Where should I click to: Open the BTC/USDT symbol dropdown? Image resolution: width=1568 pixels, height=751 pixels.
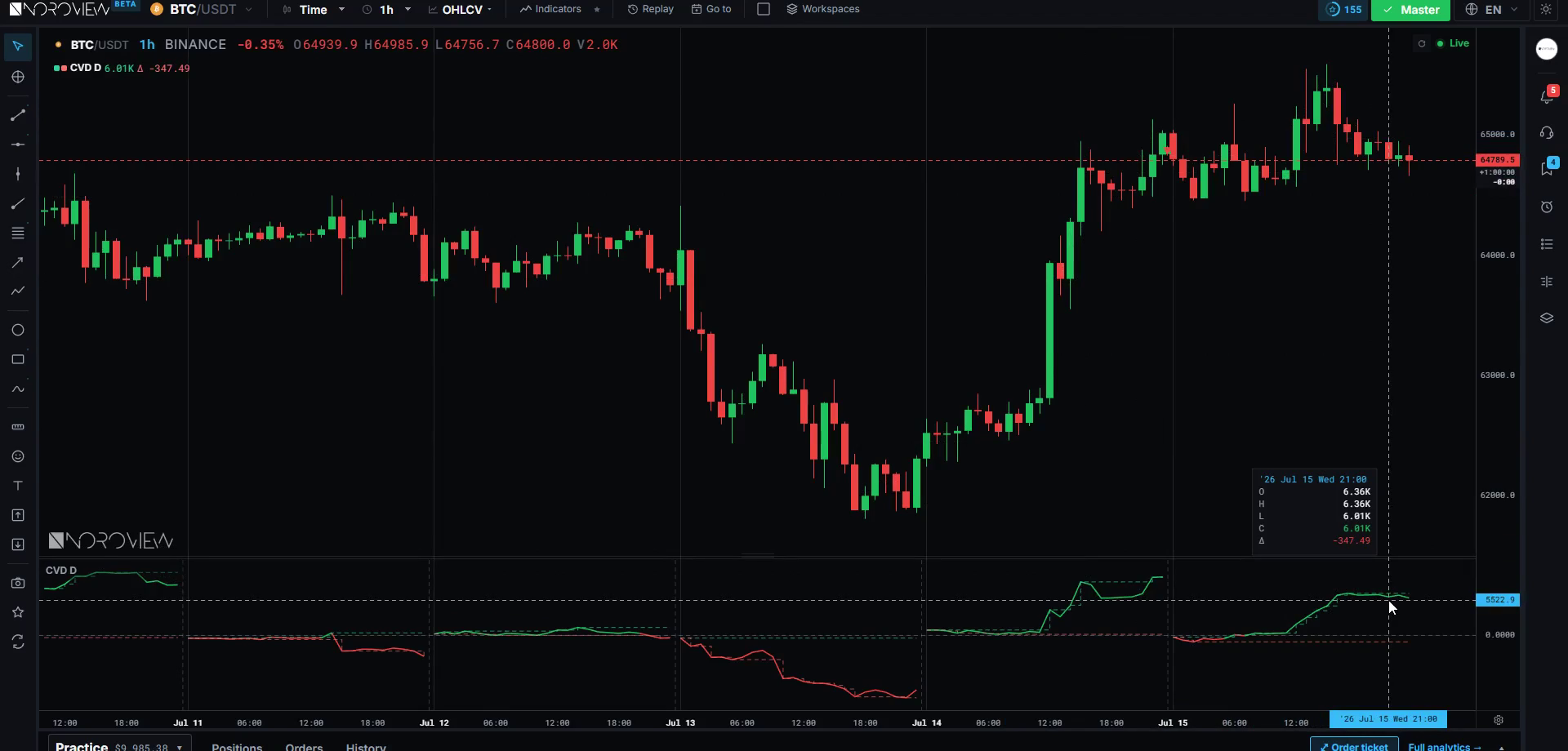pyautogui.click(x=201, y=10)
